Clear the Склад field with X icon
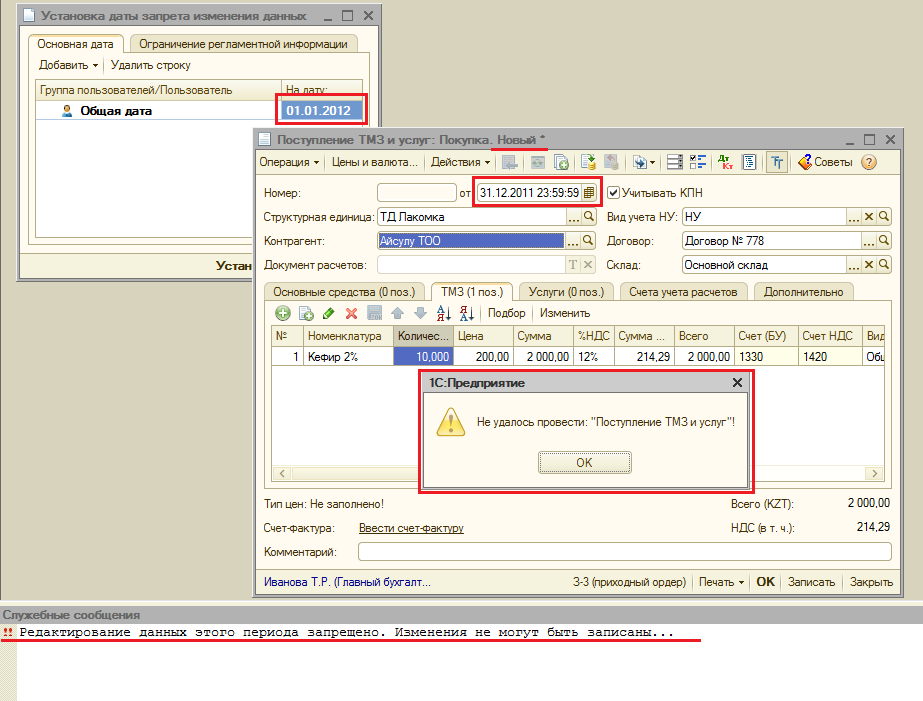 pyautogui.click(x=869, y=265)
